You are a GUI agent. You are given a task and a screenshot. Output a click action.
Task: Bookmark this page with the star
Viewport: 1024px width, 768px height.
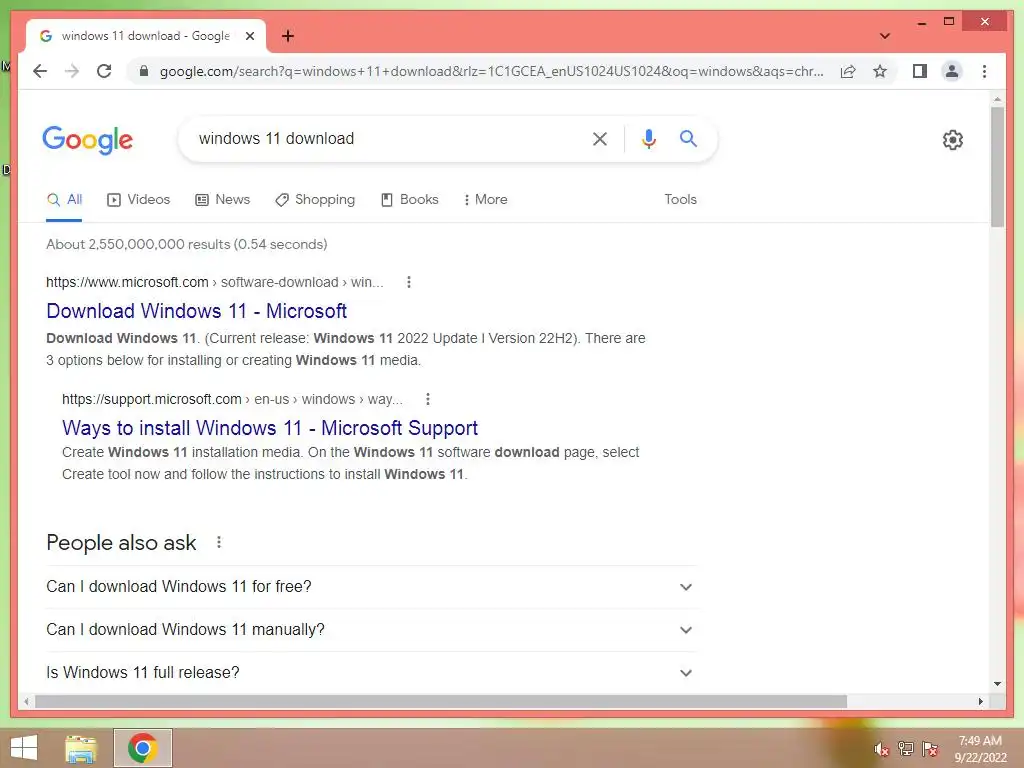click(880, 71)
